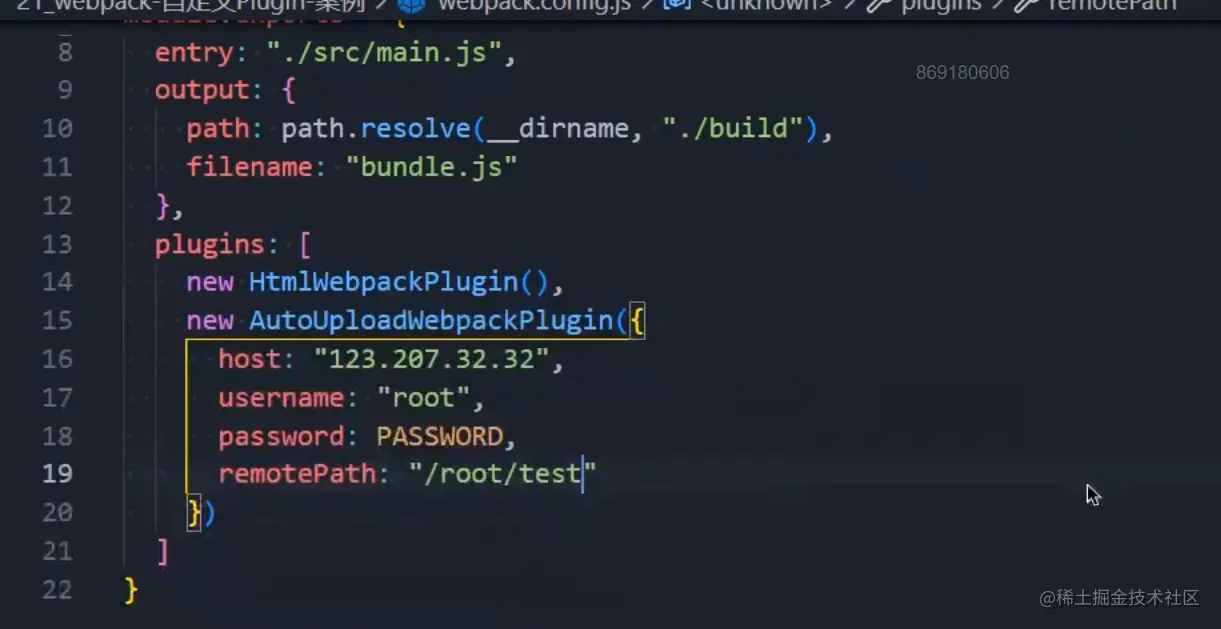Click the highlighted opening brace on line 15

pos(637,321)
